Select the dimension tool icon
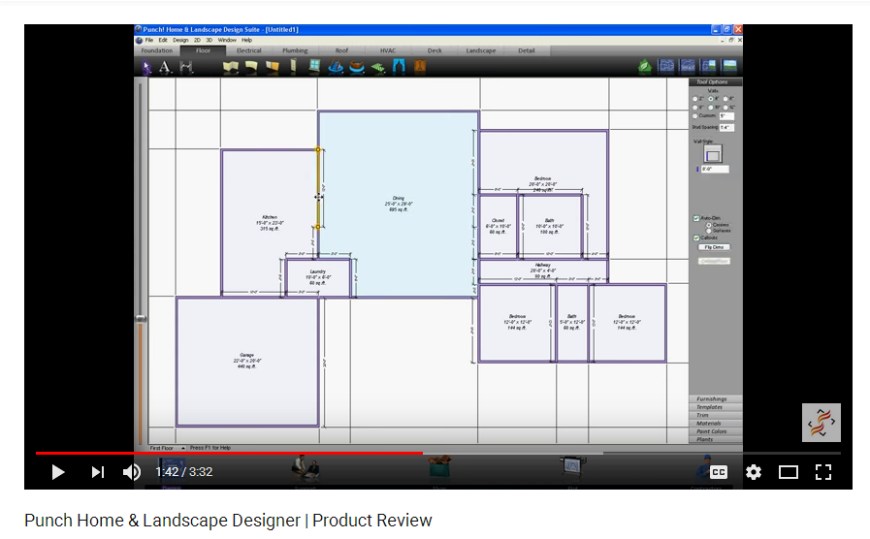 click(x=186, y=68)
